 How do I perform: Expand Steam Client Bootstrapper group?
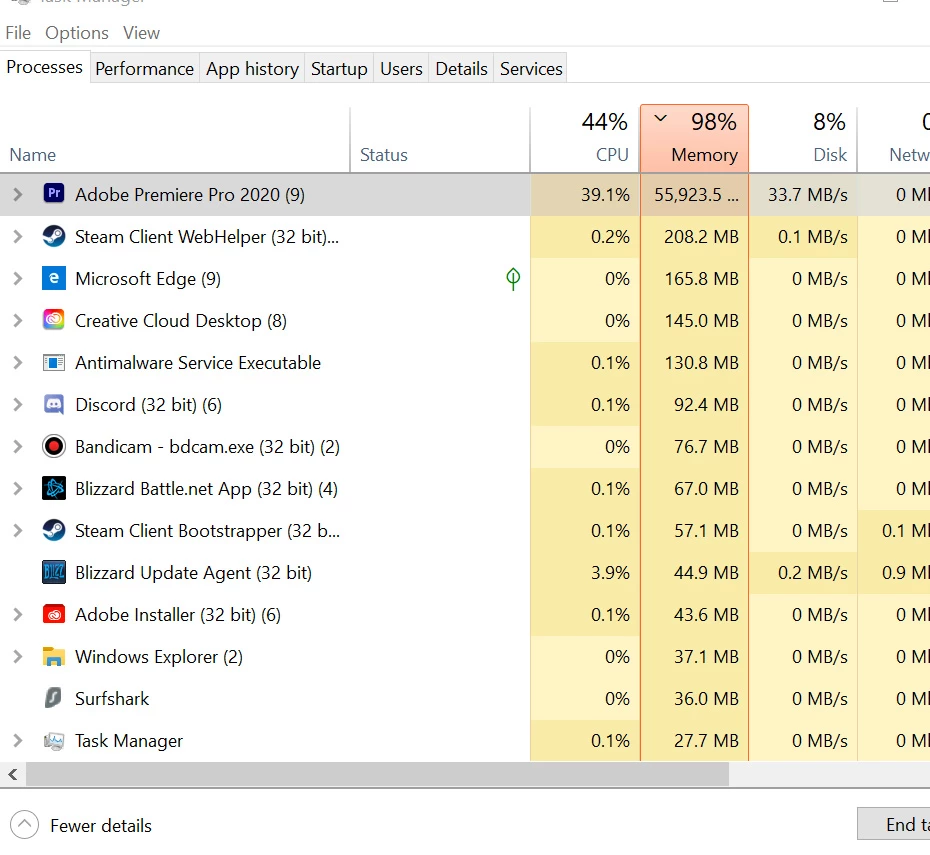click(18, 531)
